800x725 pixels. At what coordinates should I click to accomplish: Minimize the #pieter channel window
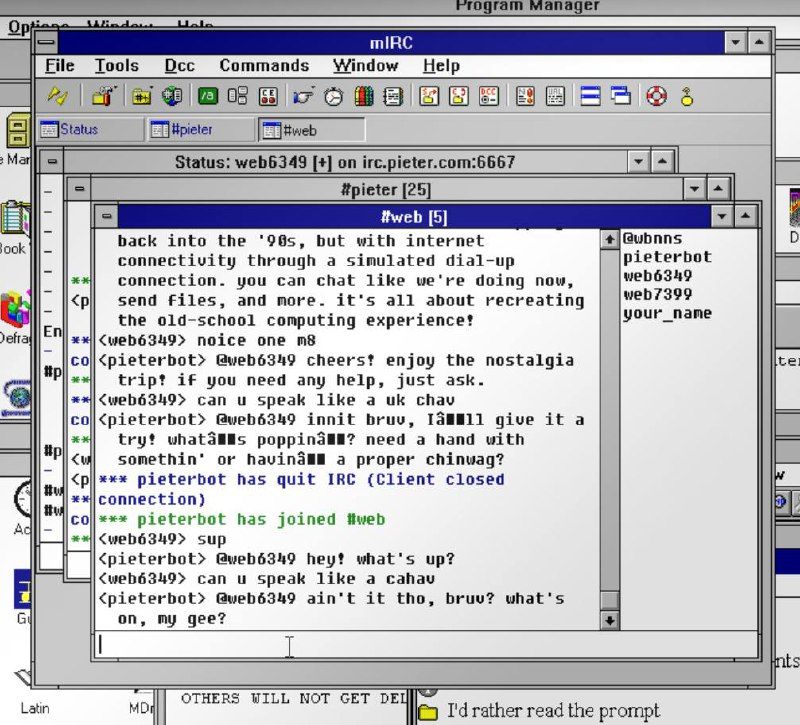tap(694, 189)
